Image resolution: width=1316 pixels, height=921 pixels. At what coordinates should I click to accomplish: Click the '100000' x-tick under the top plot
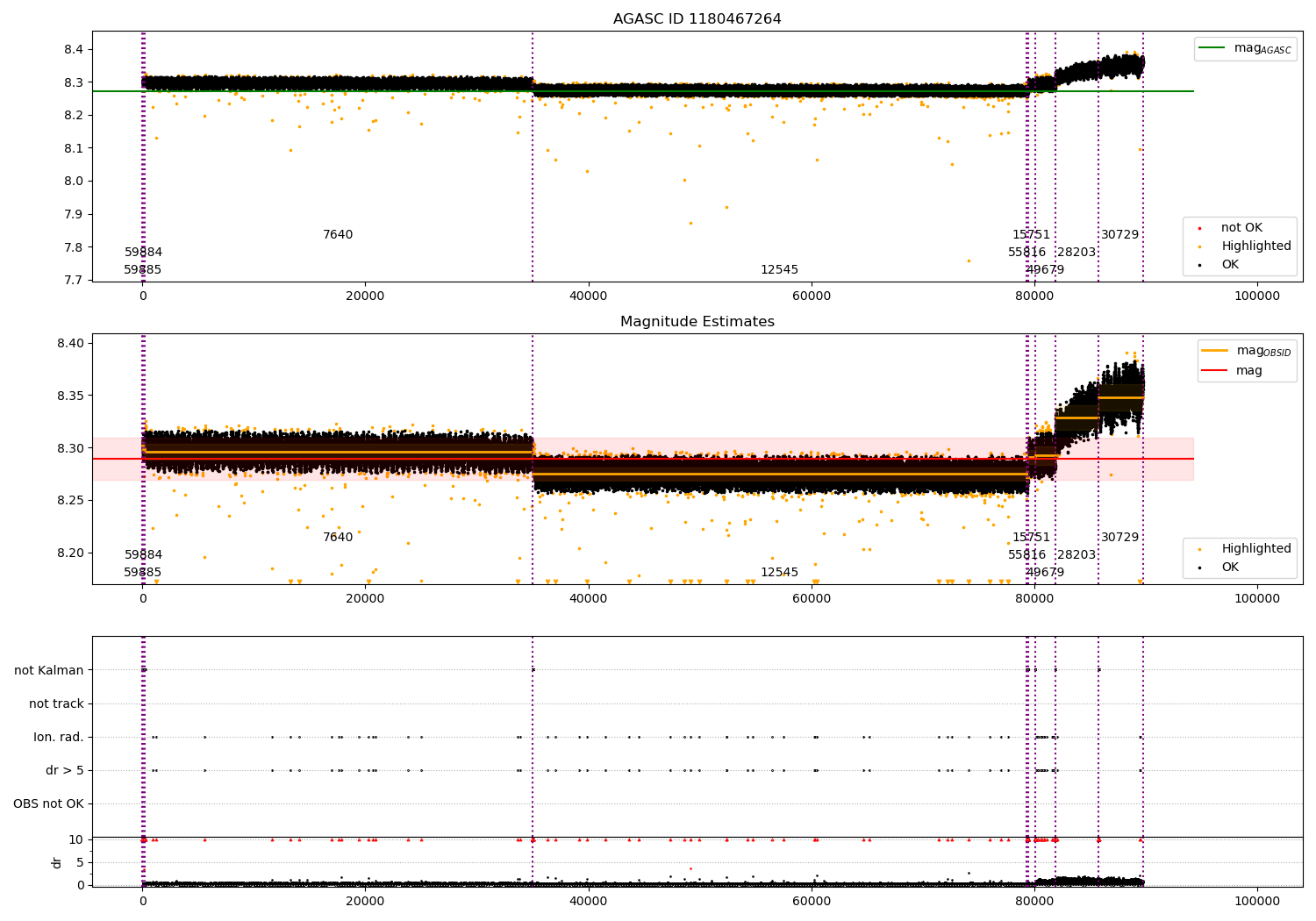[1257, 296]
